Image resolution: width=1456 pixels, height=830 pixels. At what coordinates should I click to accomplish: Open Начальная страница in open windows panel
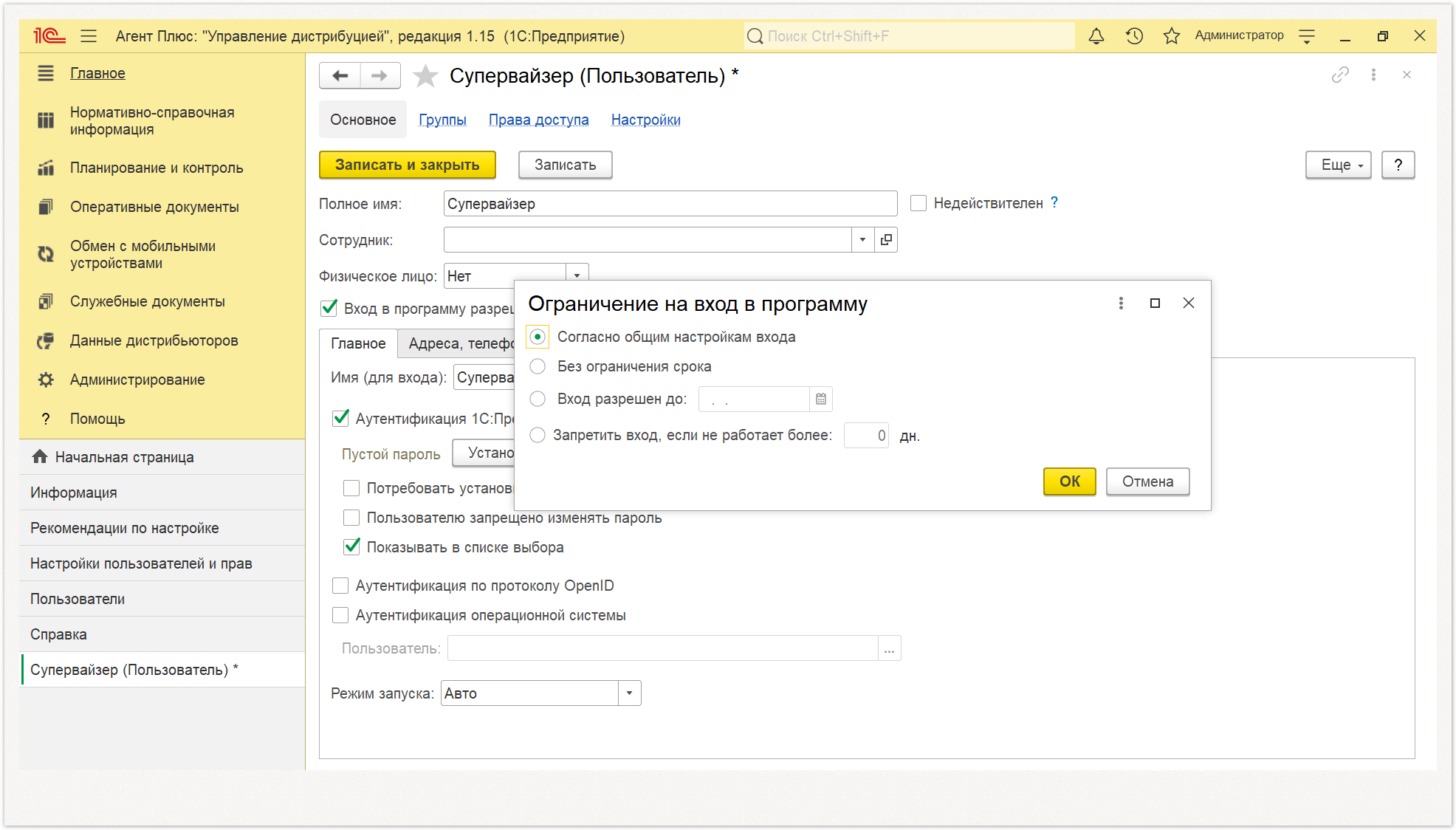(162, 457)
